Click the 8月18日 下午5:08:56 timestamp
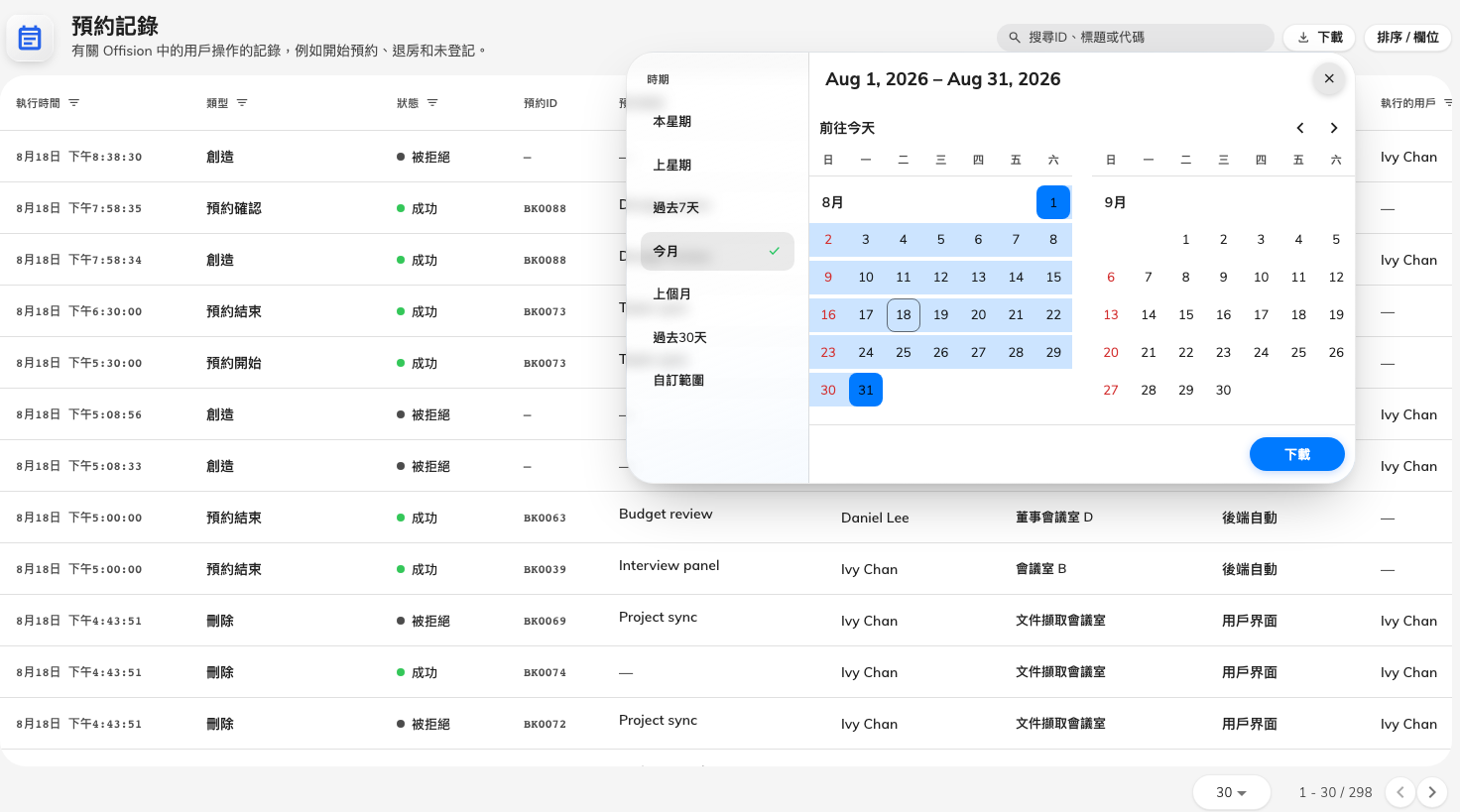Screen dimensions: 1460x812 pos(79,414)
